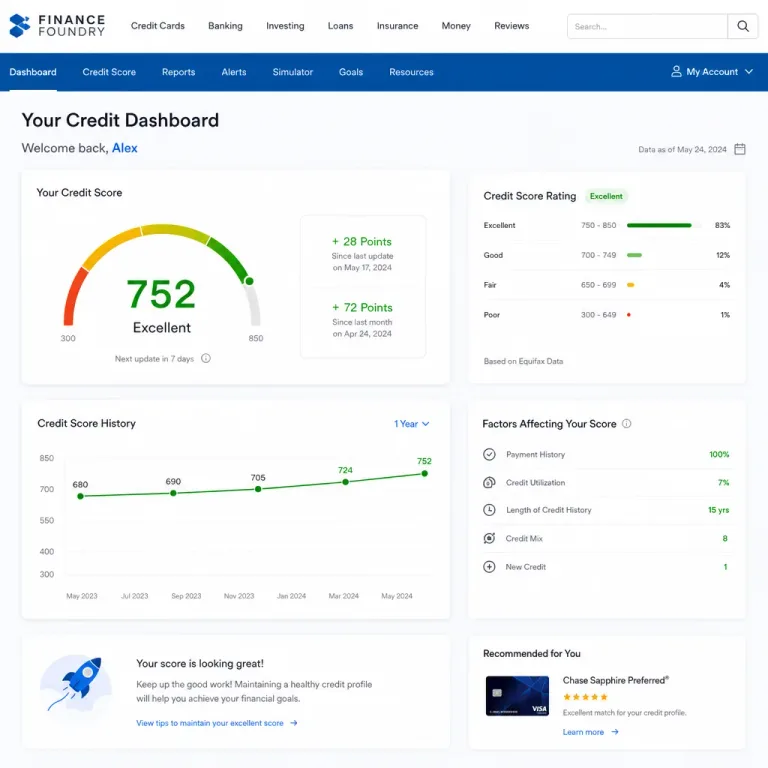The height and width of the screenshot is (768, 768).
Task: Open the Insurance menu
Action: [397, 25]
